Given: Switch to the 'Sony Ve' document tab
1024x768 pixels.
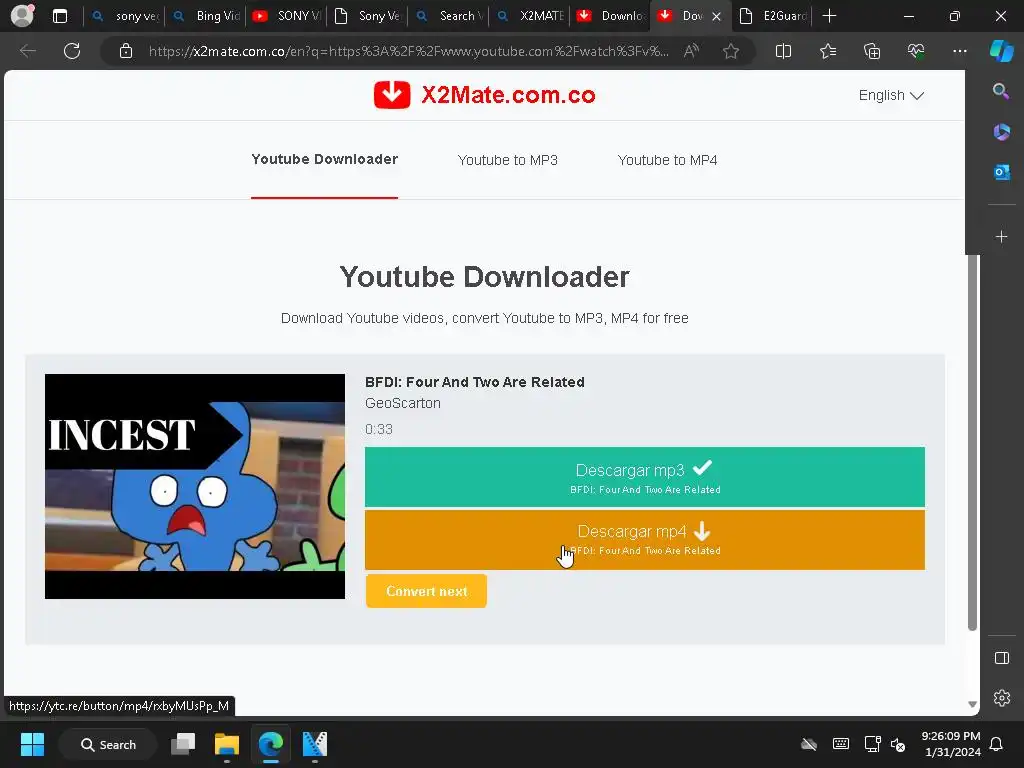Looking at the screenshot, I should tap(369, 16).
